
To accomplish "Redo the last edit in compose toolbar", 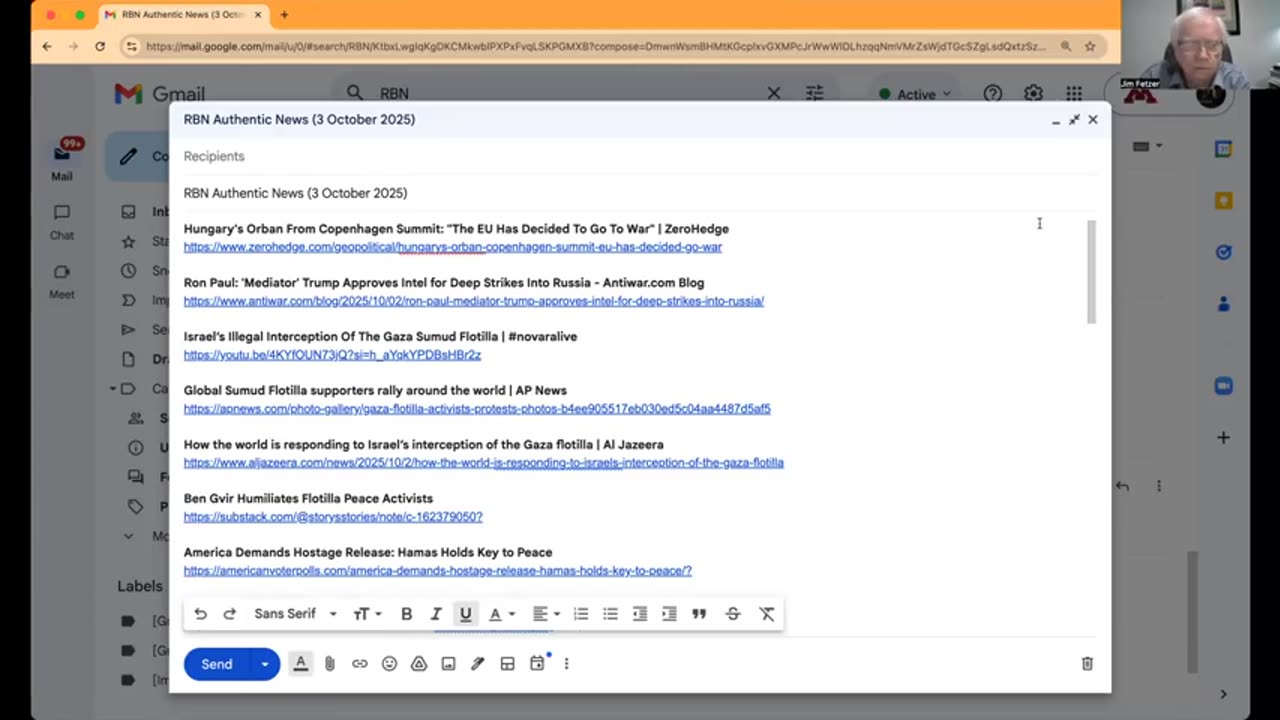I will click(229, 614).
